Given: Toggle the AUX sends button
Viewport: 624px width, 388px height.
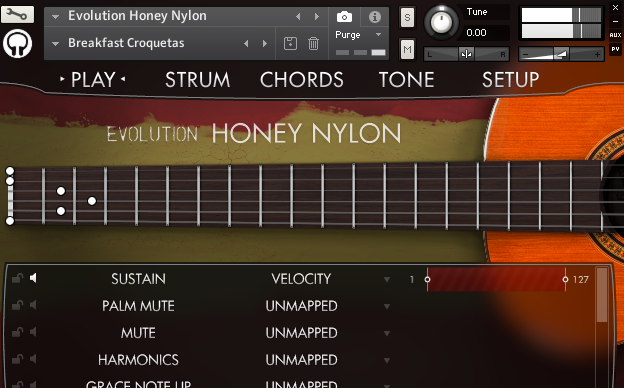Looking at the screenshot, I should pyautogui.click(x=615, y=35).
